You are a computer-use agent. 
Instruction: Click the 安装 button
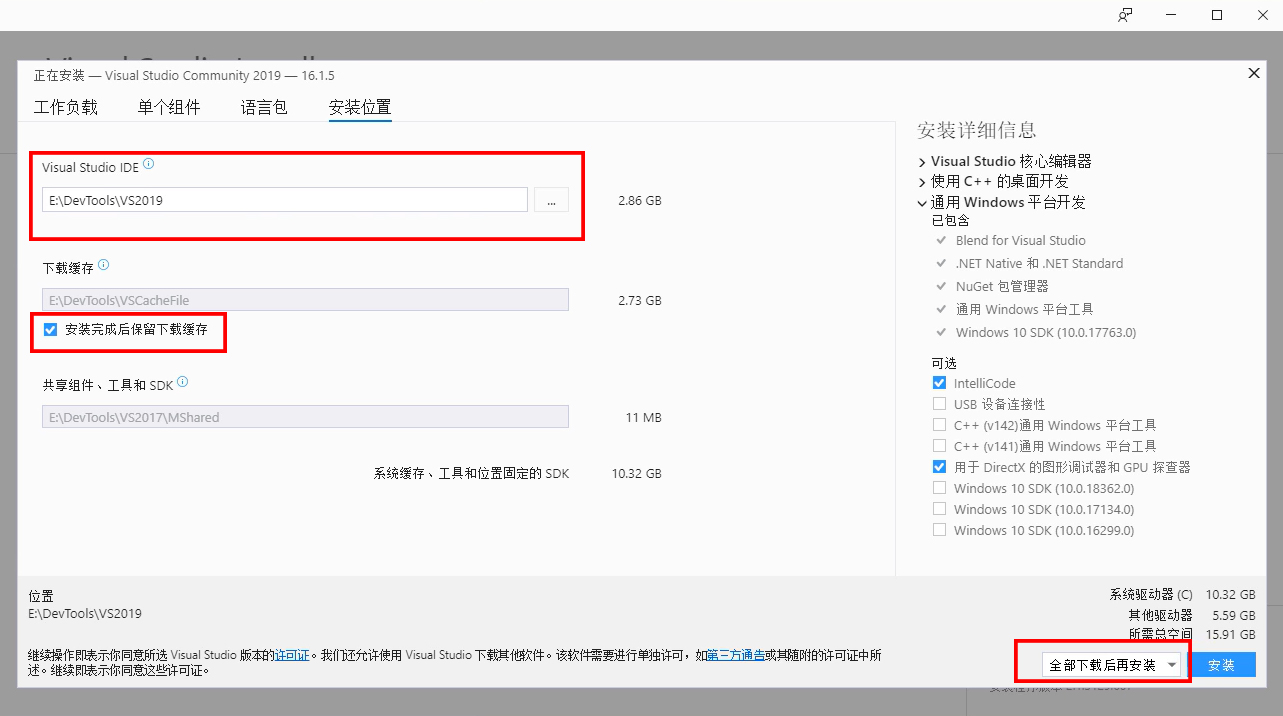pos(1222,662)
